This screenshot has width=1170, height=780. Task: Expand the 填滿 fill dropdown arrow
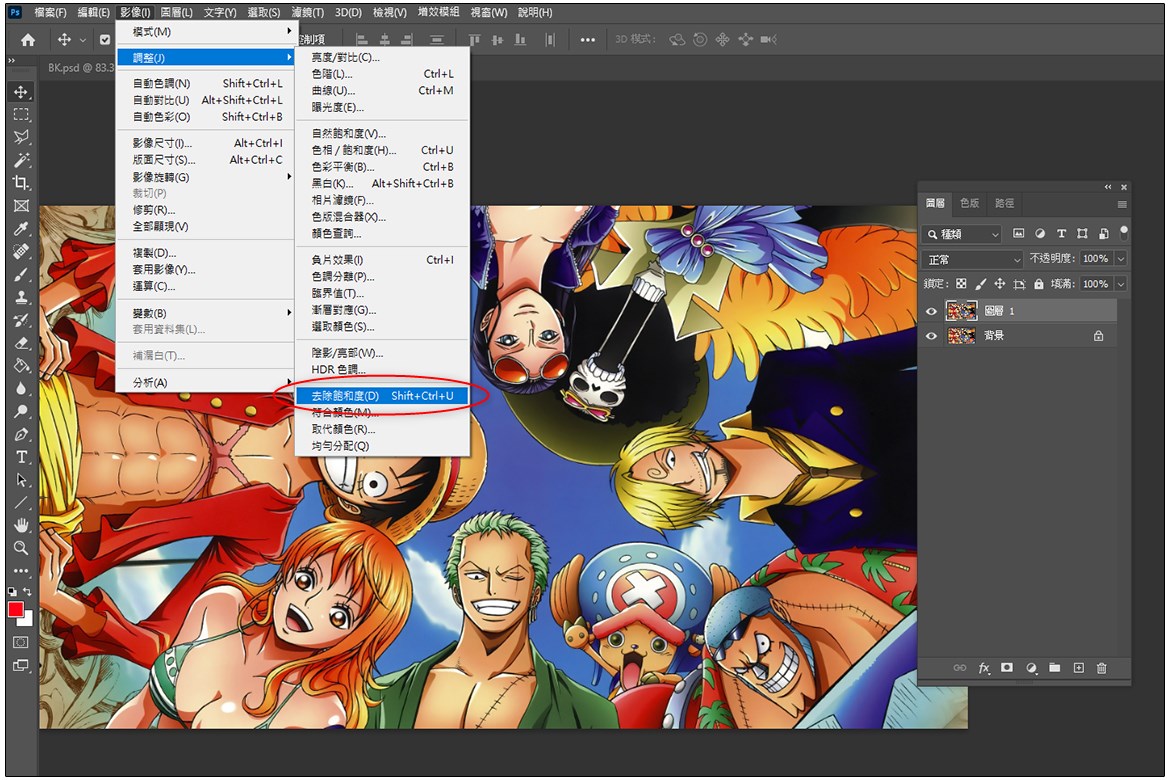click(1120, 284)
